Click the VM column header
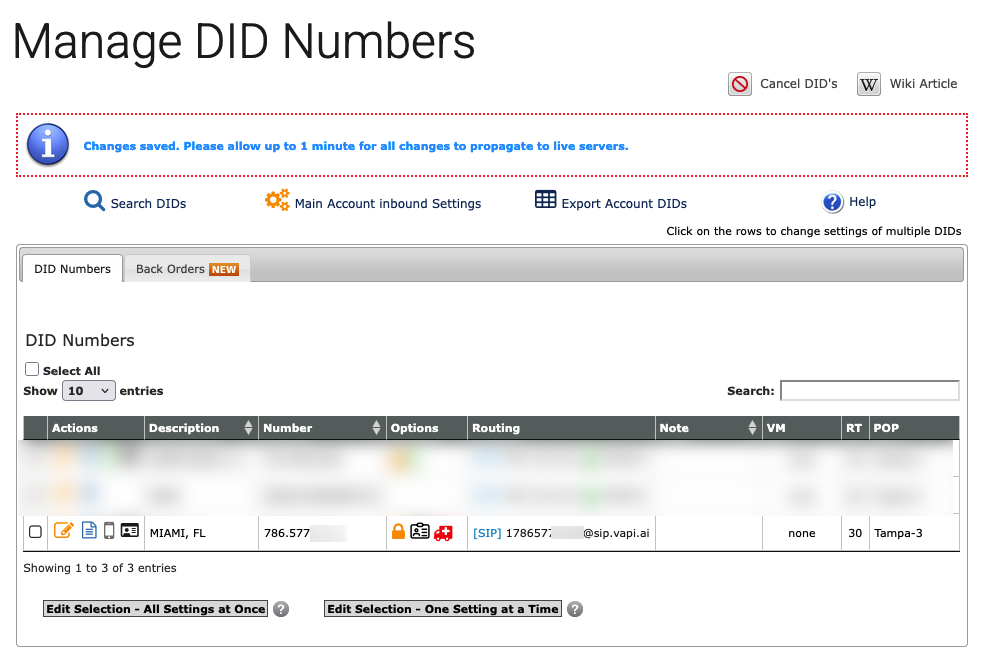This screenshot has width=1002, height=661. pos(801,428)
